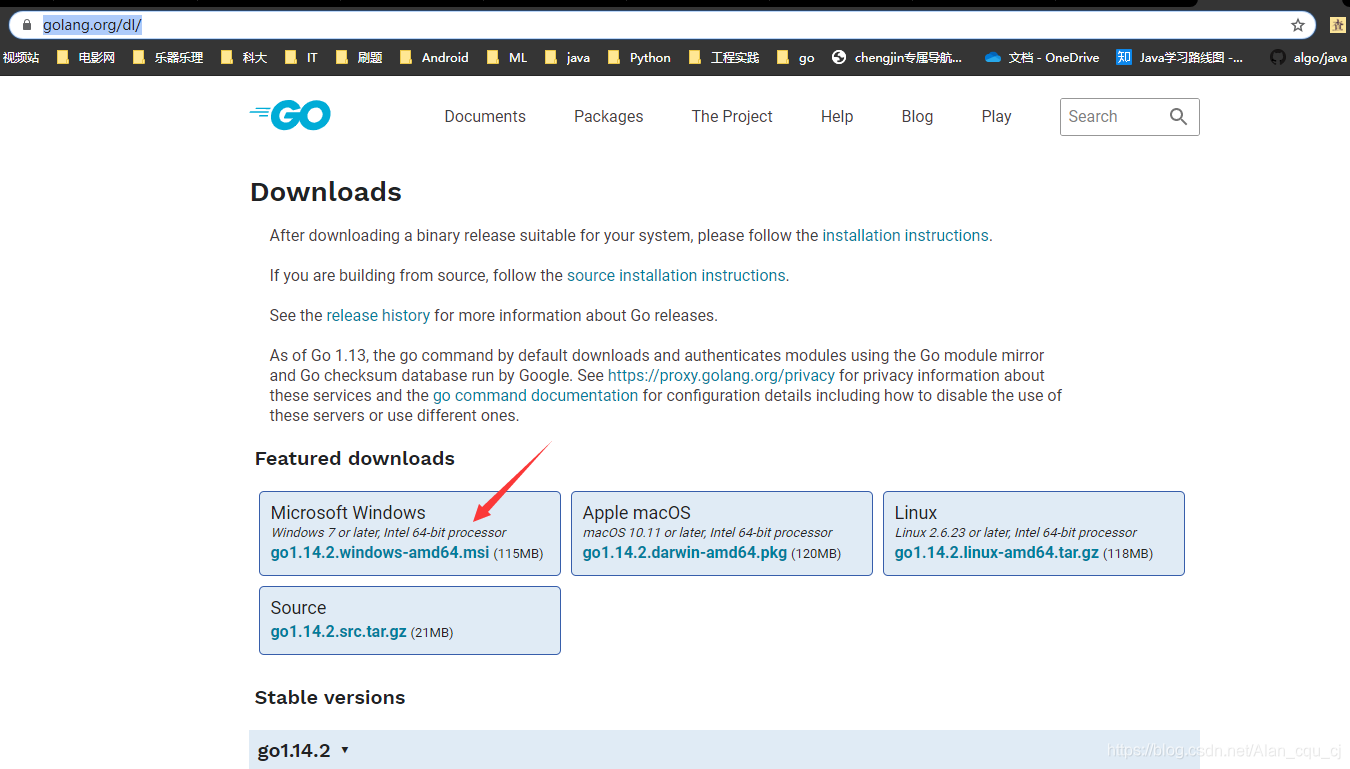Click the Linux card heading
The image size is (1350, 769).
pyautogui.click(x=916, y=513)
